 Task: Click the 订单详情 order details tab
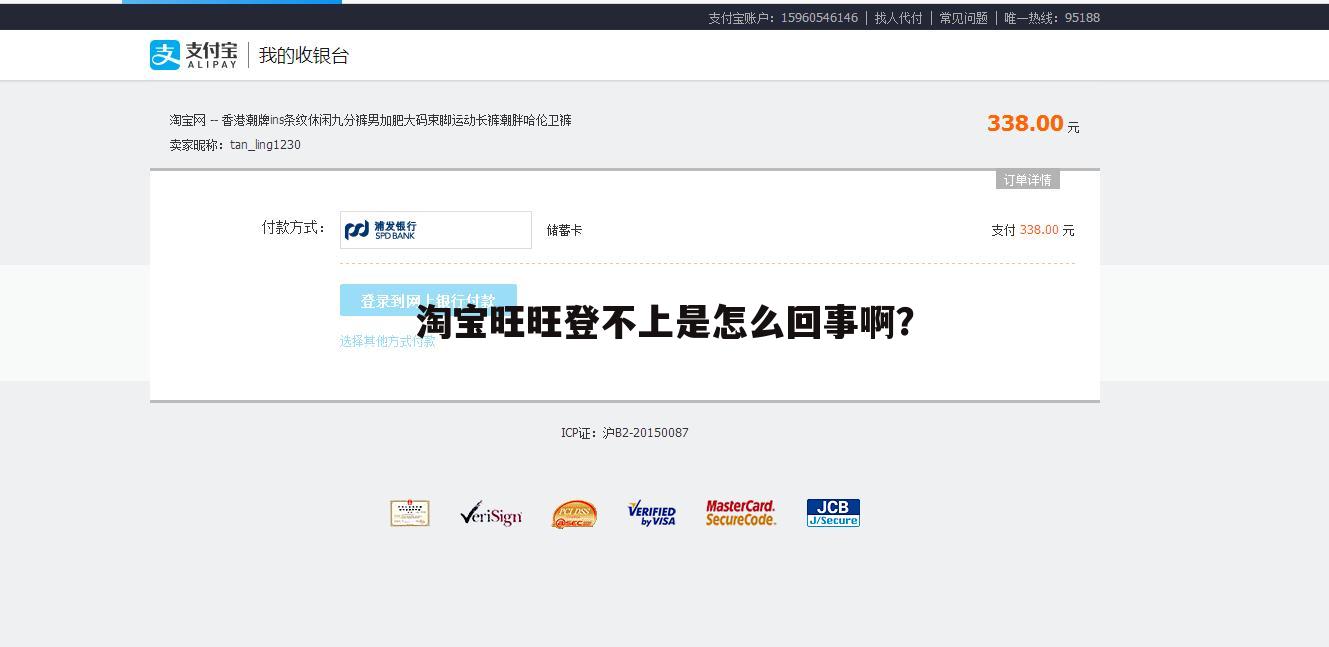point(1027,180)
